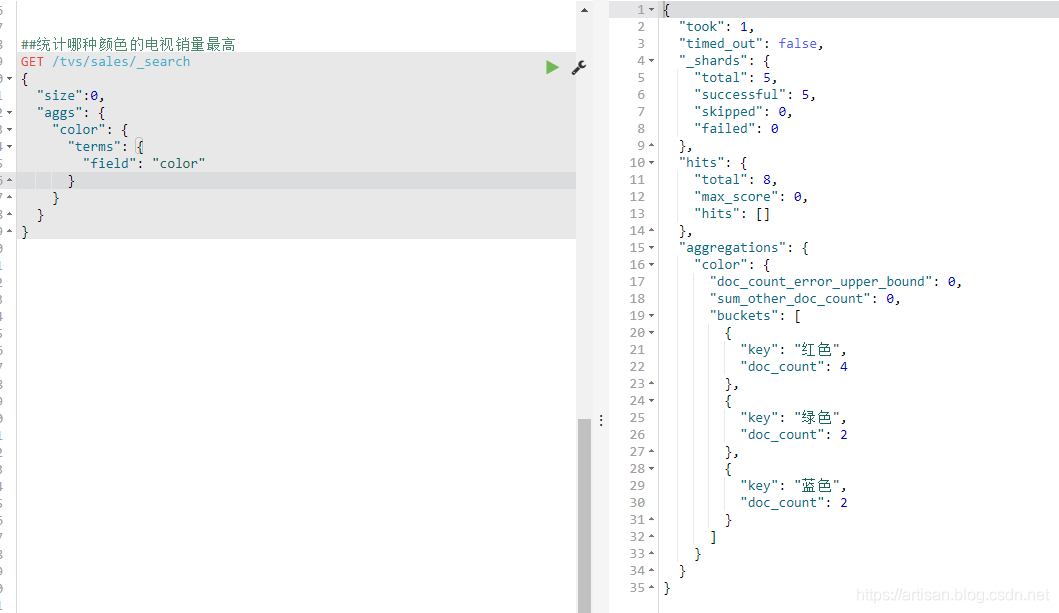The width and height of the screenshot is (1059, 613).
Task: Collapse the "terms" block in request editor
Action: [9, 146]
